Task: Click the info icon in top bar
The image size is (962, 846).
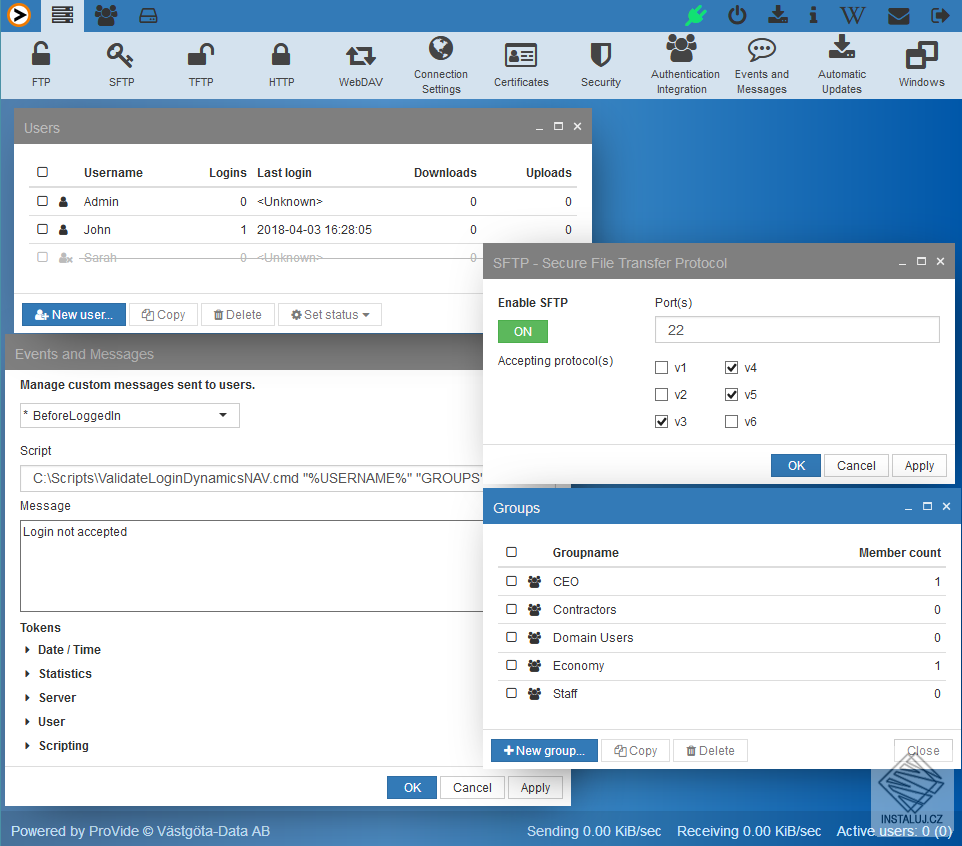Action: click(813, 15)
